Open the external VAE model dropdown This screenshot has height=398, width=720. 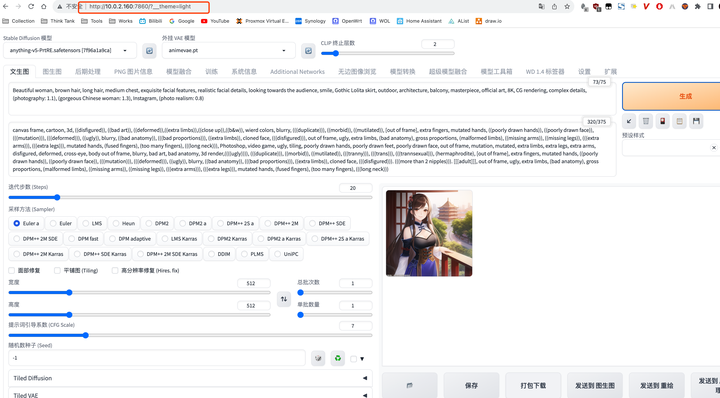click(x=229, y=50)
